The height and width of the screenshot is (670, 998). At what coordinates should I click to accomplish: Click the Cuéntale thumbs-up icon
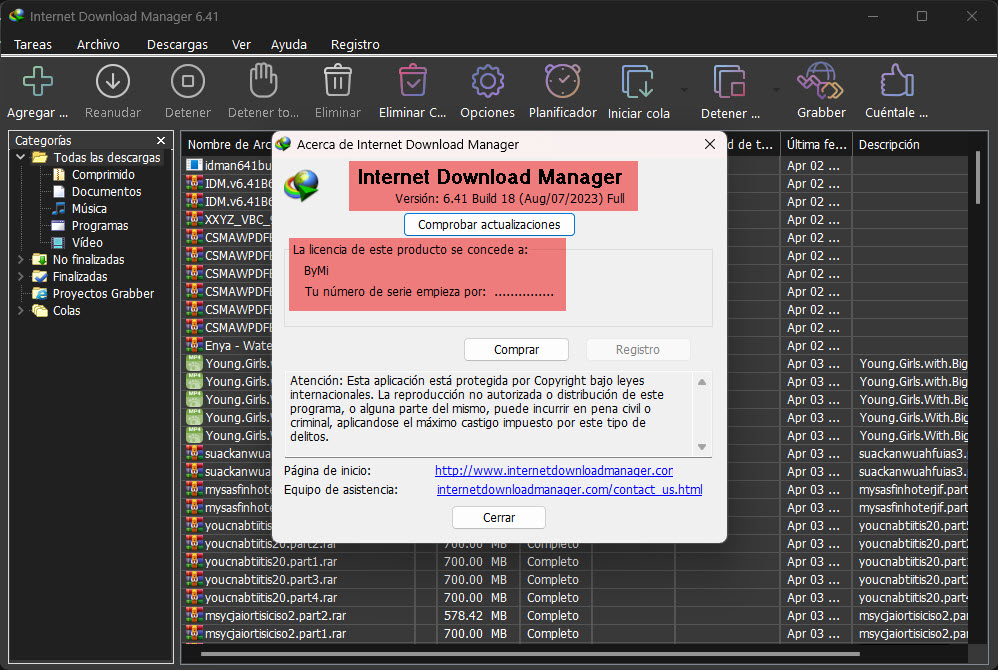coord(896,81)
